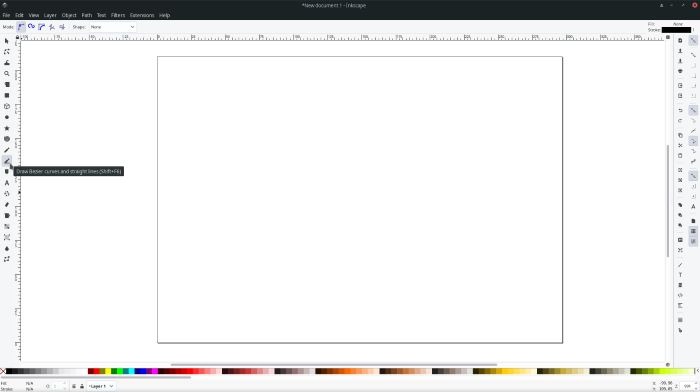Set straight line segments mode
Image resolution: width=700 pixels, height=392 pixels.
52,27
